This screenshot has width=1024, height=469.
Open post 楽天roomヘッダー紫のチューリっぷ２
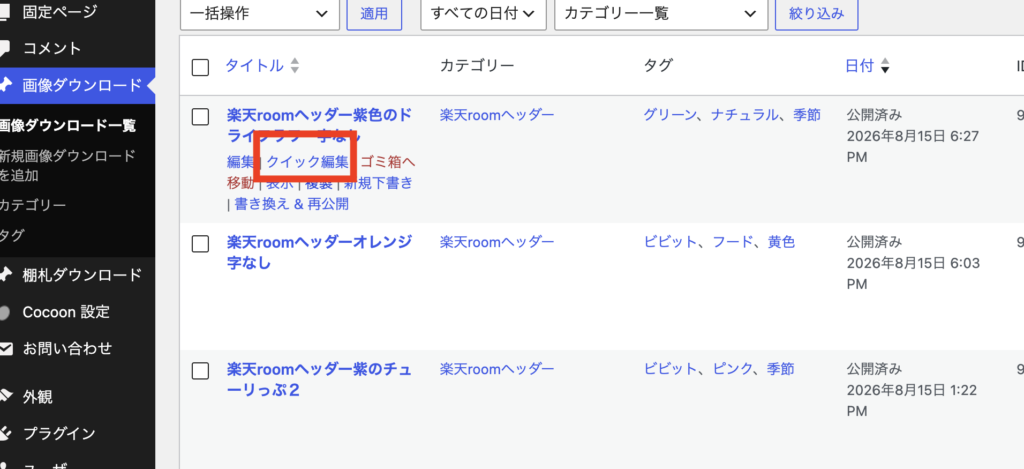[320, 380]
